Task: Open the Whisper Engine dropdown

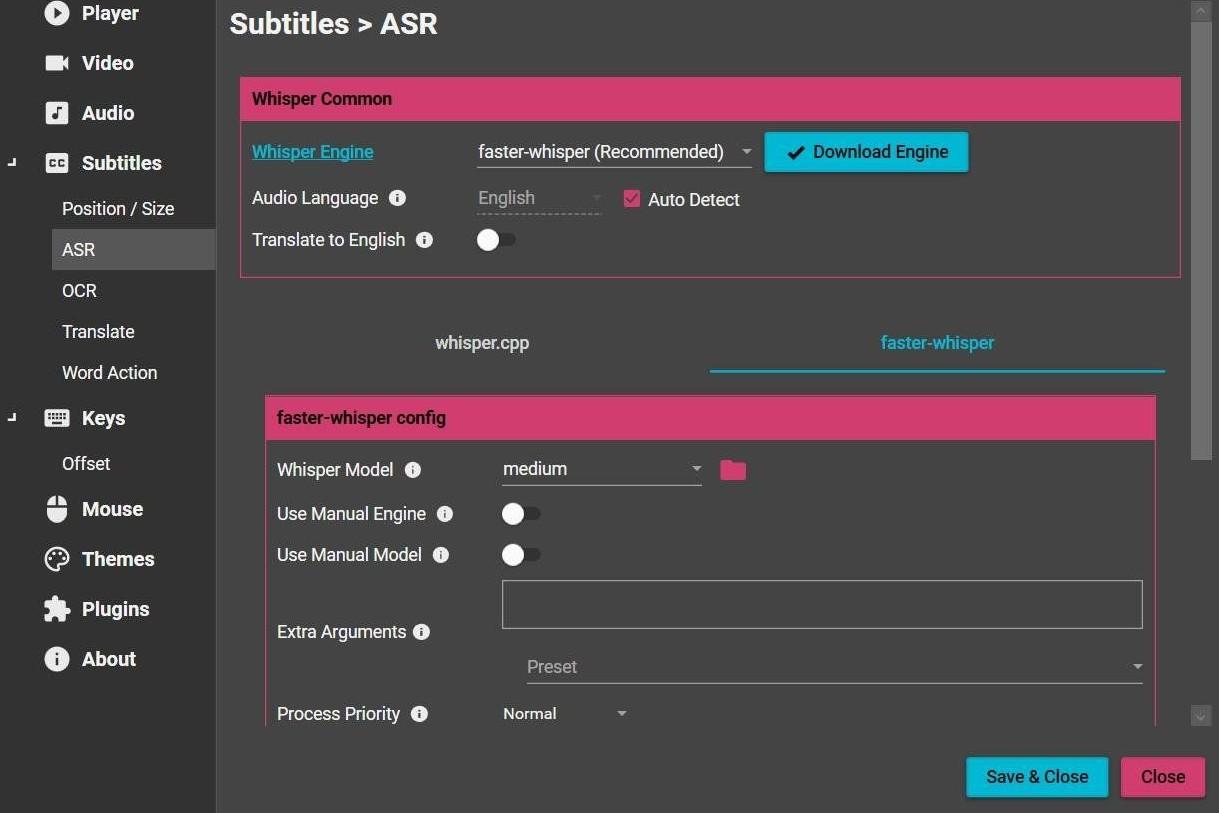Action: [x=614, y=152]
